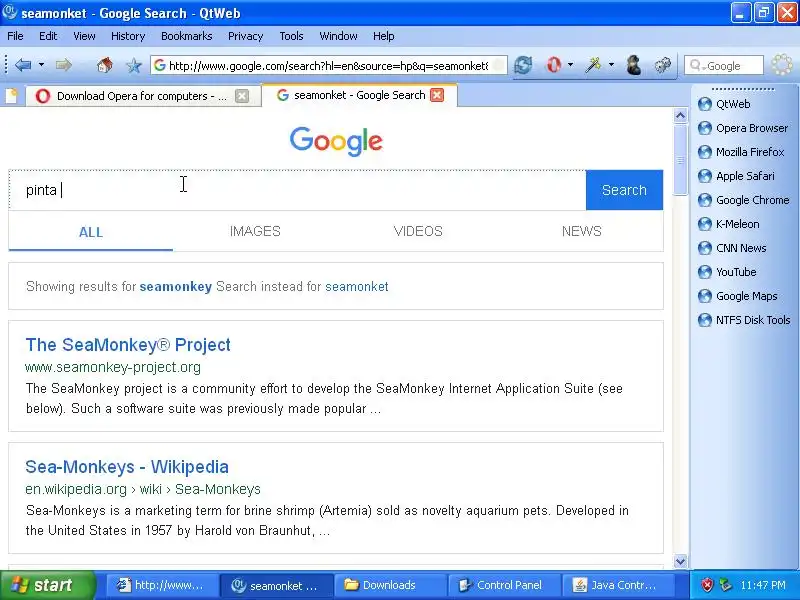Open Google Maps sidebar bookmark
The height and width of the screenshot is (600, 800).
click(x=737, y=296)
